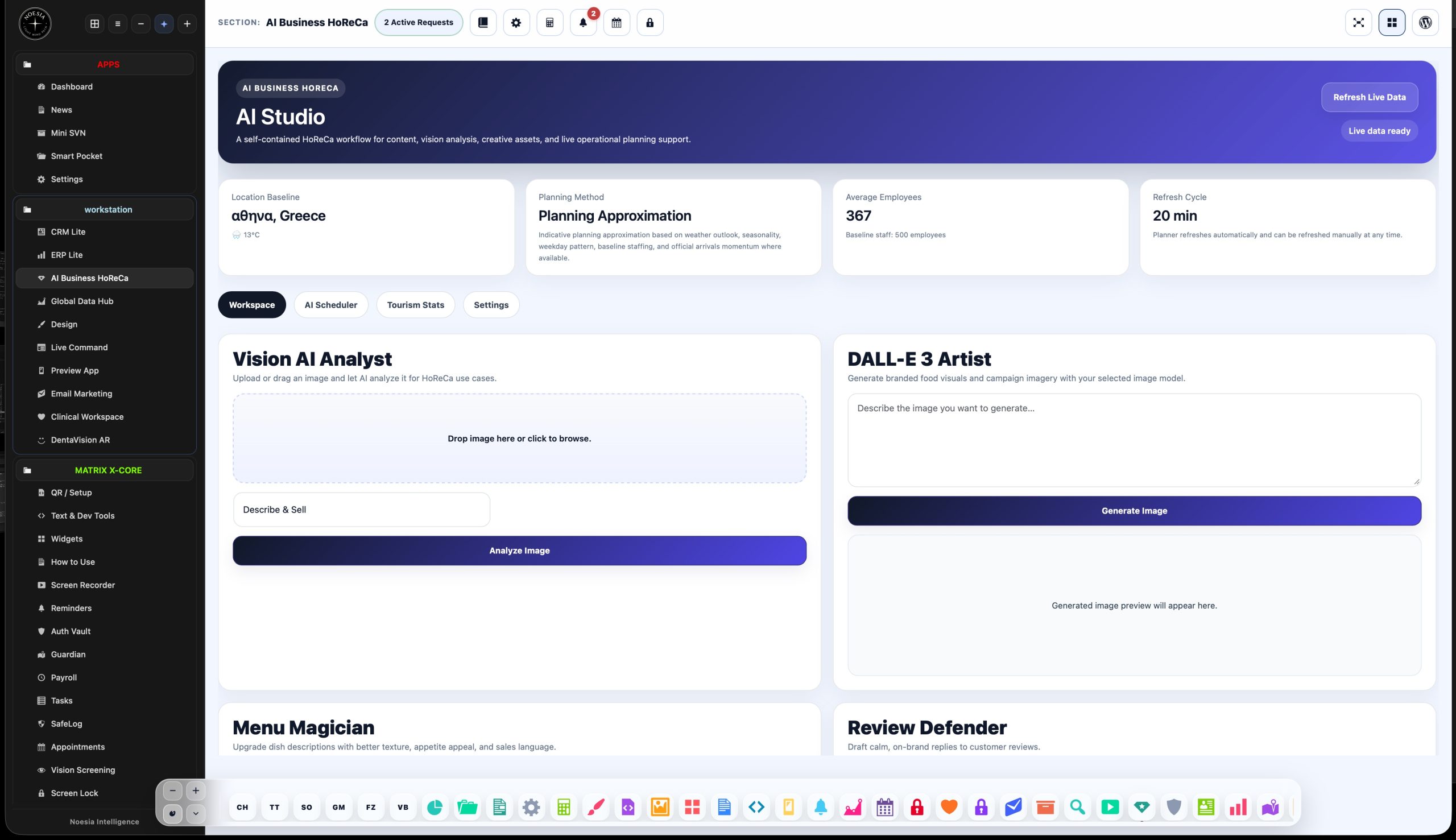Click the four-squares grid icon at top right
Screen dimensions: 1456x840
pyautogui.click(x=1392, y=23)
